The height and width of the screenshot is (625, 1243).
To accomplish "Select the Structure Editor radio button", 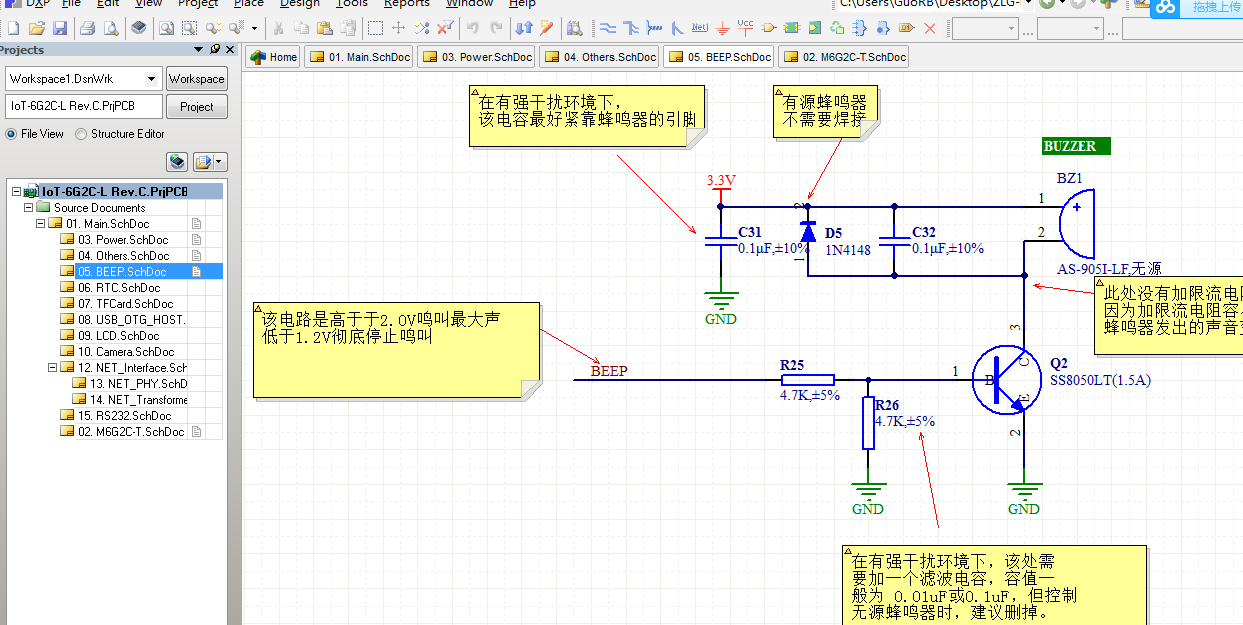I will 81,134.
